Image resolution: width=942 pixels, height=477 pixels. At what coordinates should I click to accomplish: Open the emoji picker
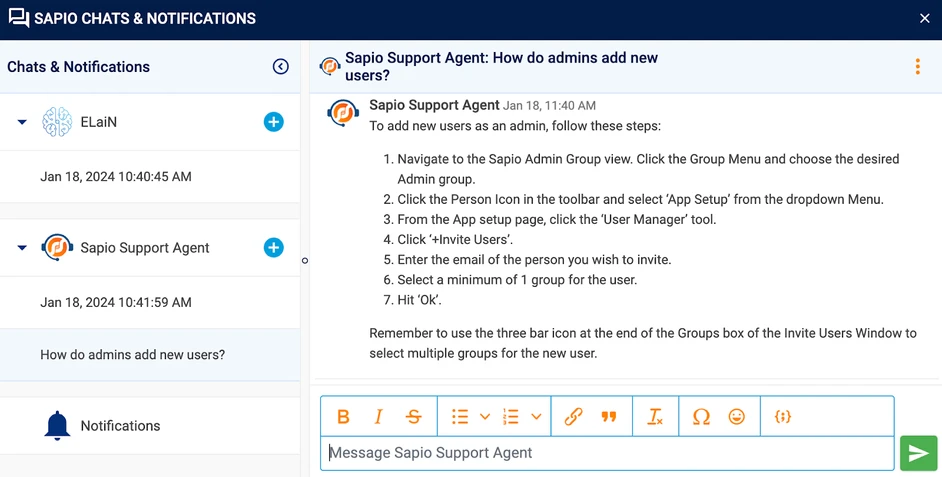[737, 417]
